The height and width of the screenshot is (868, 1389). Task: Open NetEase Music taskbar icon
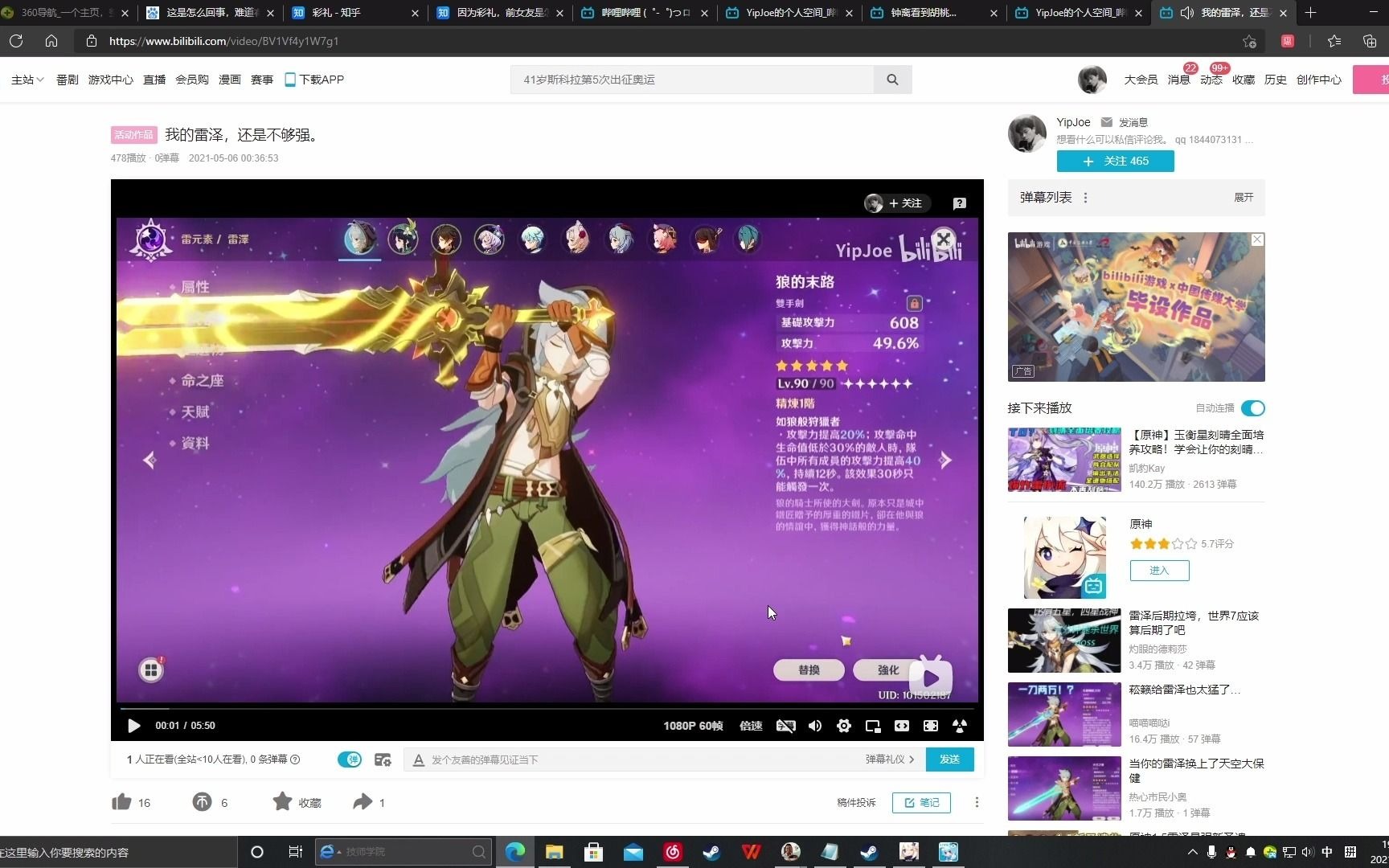[673, 852]
